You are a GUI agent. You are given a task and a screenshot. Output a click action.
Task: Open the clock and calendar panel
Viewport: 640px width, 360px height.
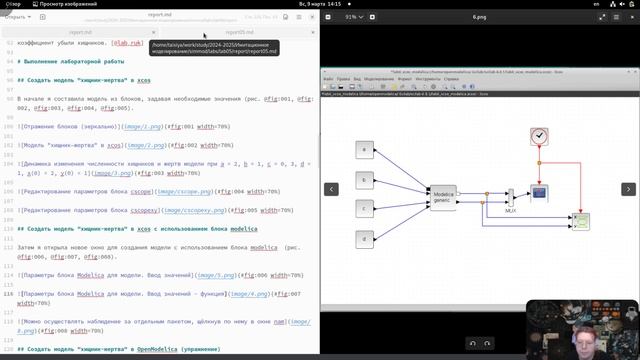click(320, 4)
